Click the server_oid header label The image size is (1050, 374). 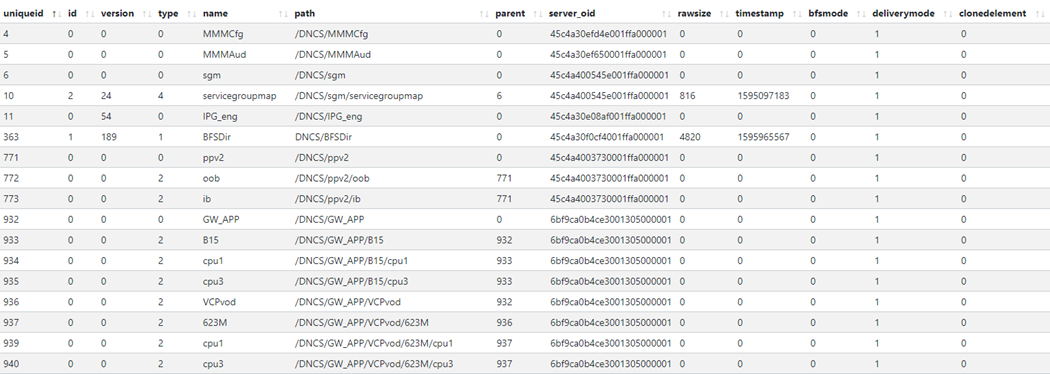pyautogui.click(x=572, y=13)
